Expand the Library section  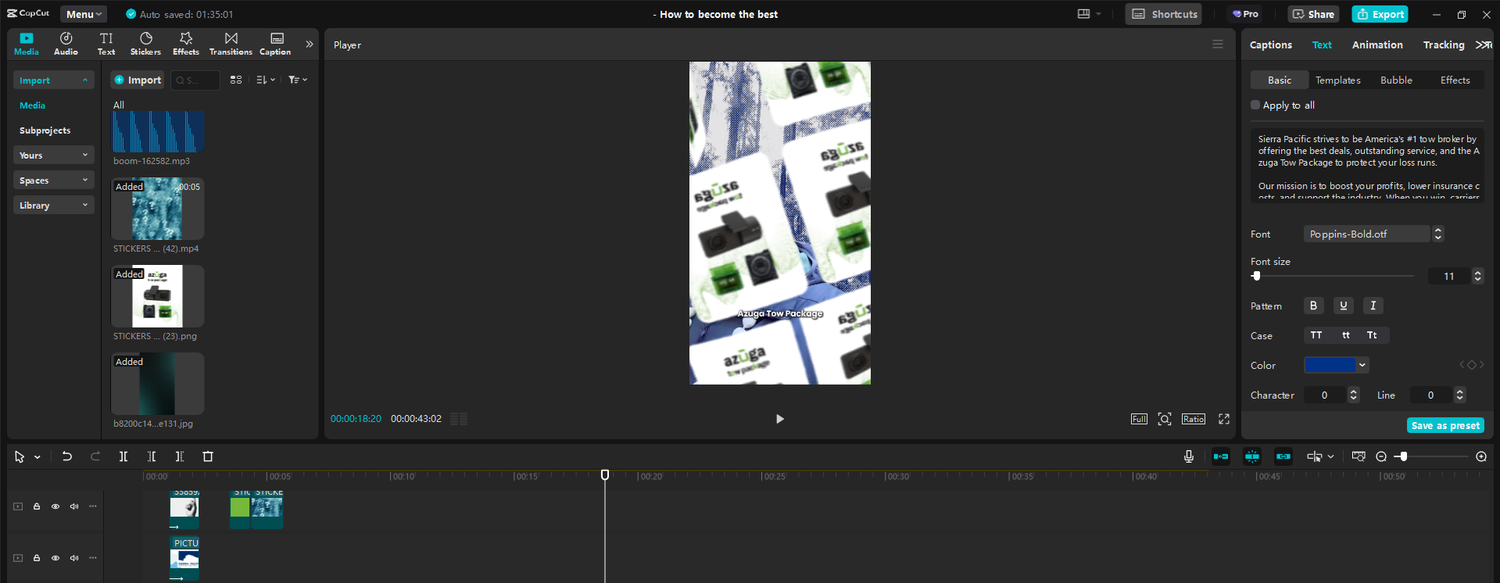(54, 205)
